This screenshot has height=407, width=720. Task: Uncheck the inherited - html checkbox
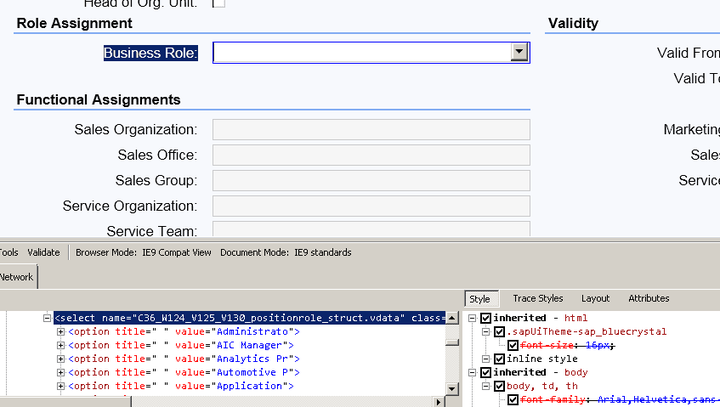[x=486, y=318]
